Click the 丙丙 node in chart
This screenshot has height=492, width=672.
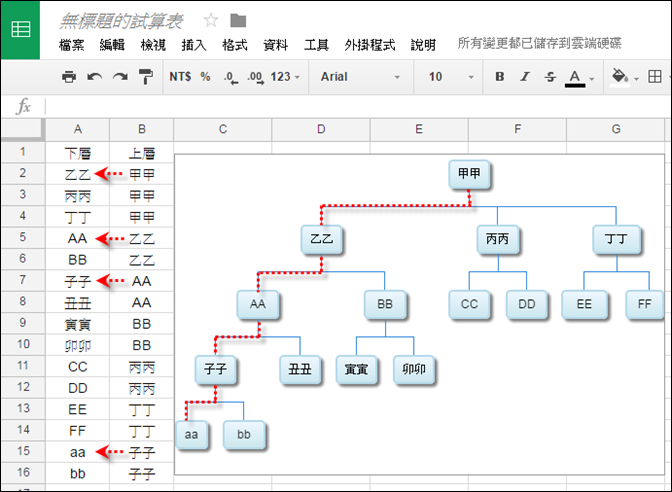[x=498, y=239]
